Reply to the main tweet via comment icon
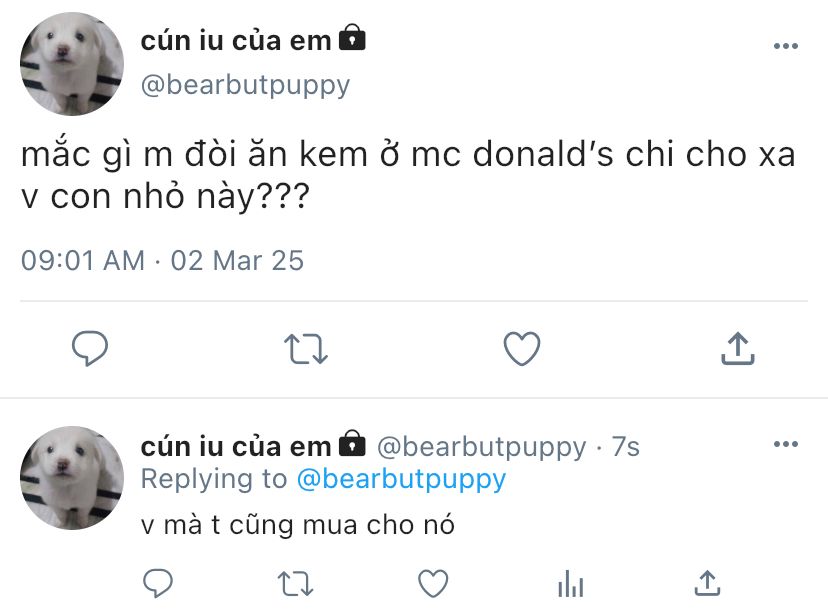Viewport: 828px width, 615px height. click(x=90, y=348)
